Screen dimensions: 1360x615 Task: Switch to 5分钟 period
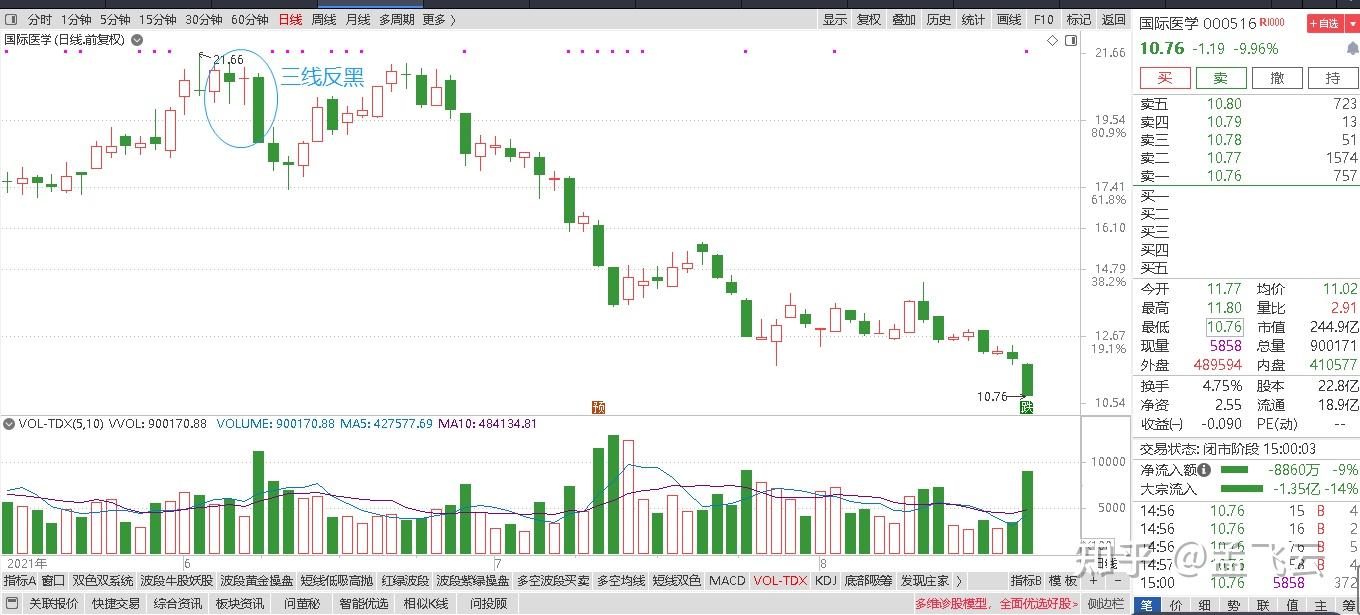coord(115,19)
